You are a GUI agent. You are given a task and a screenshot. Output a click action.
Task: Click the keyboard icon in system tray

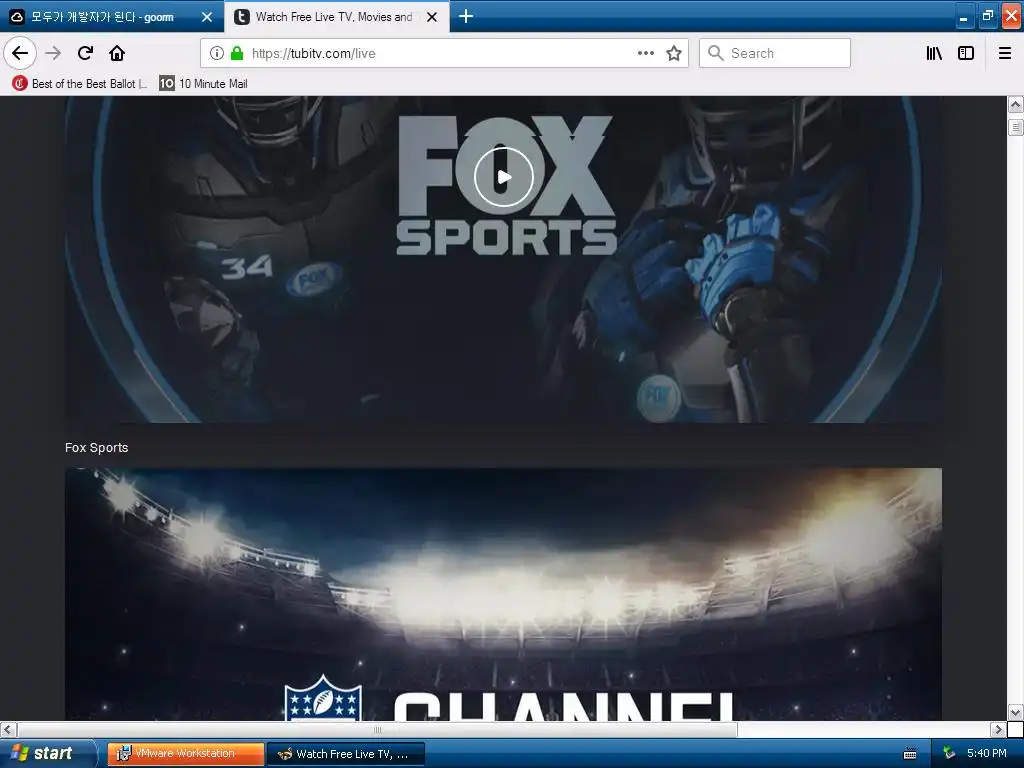[910, 754]
